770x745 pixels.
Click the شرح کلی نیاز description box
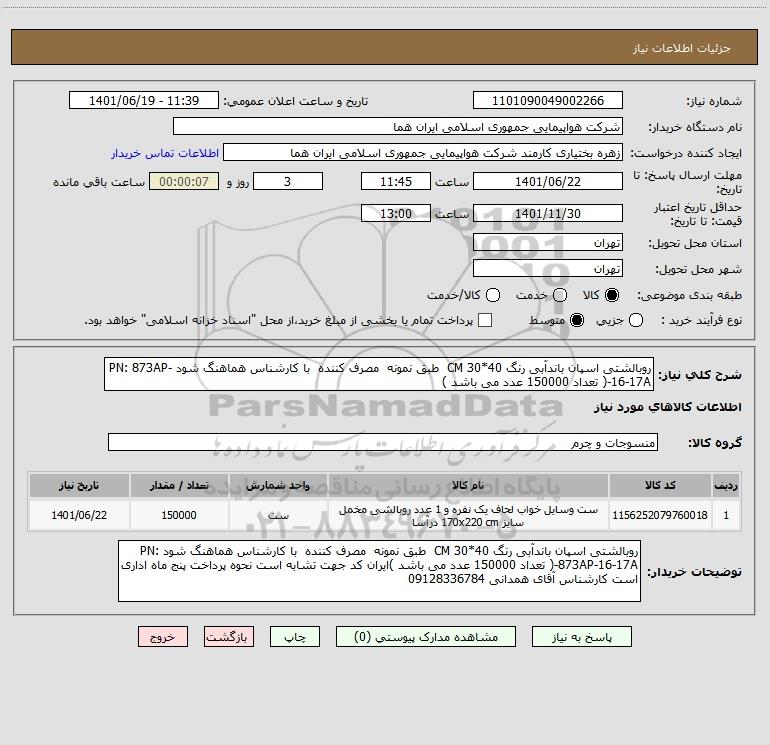(379, 374)
